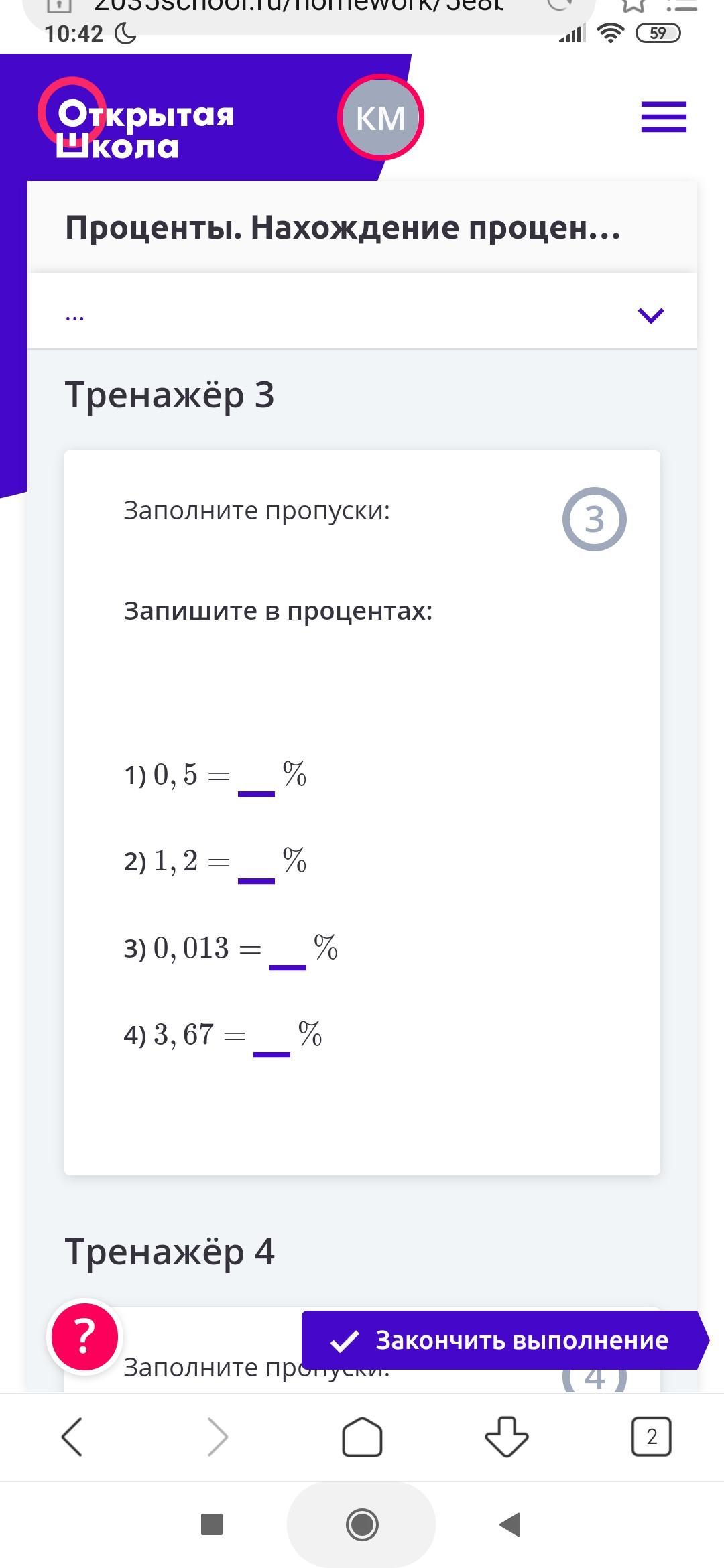
Task: Open the browser home icon
Action: tap(362, 1436)
